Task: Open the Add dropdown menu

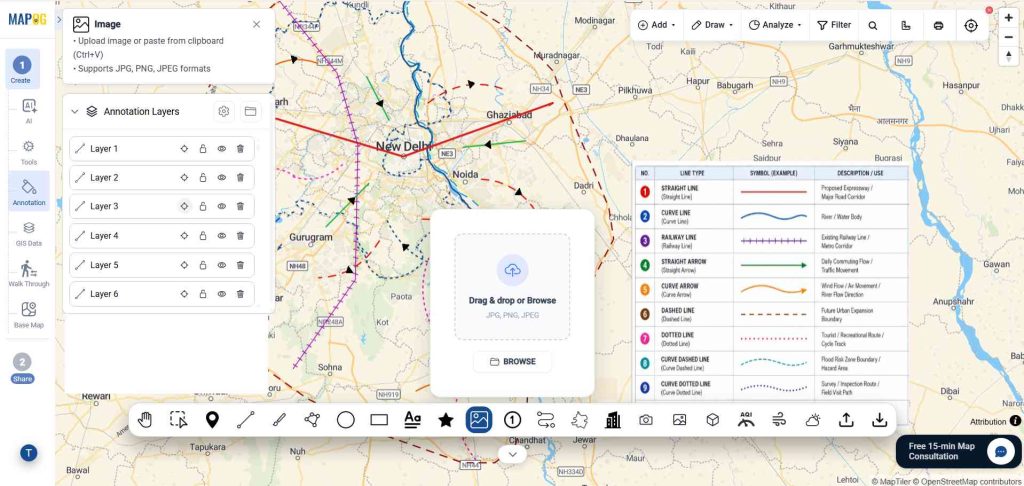Action: click(656, 25)
